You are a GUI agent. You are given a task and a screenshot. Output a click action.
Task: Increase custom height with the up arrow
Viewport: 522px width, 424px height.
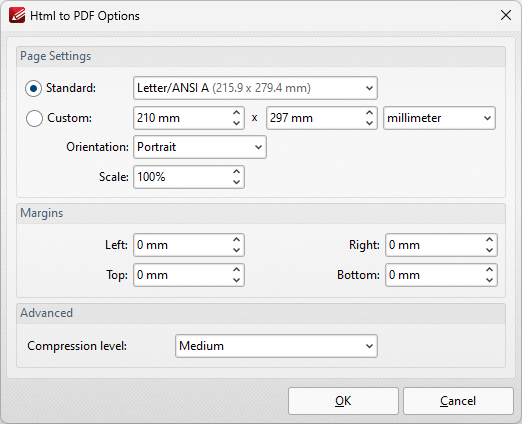tap(369, 113)
